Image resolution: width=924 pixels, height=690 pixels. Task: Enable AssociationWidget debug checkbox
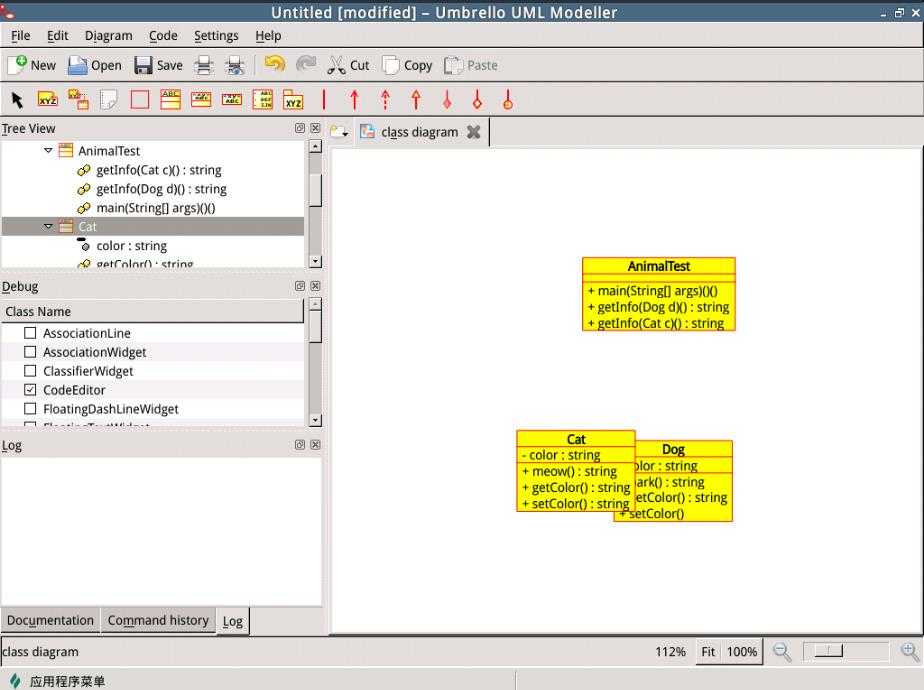pos(30,352)
